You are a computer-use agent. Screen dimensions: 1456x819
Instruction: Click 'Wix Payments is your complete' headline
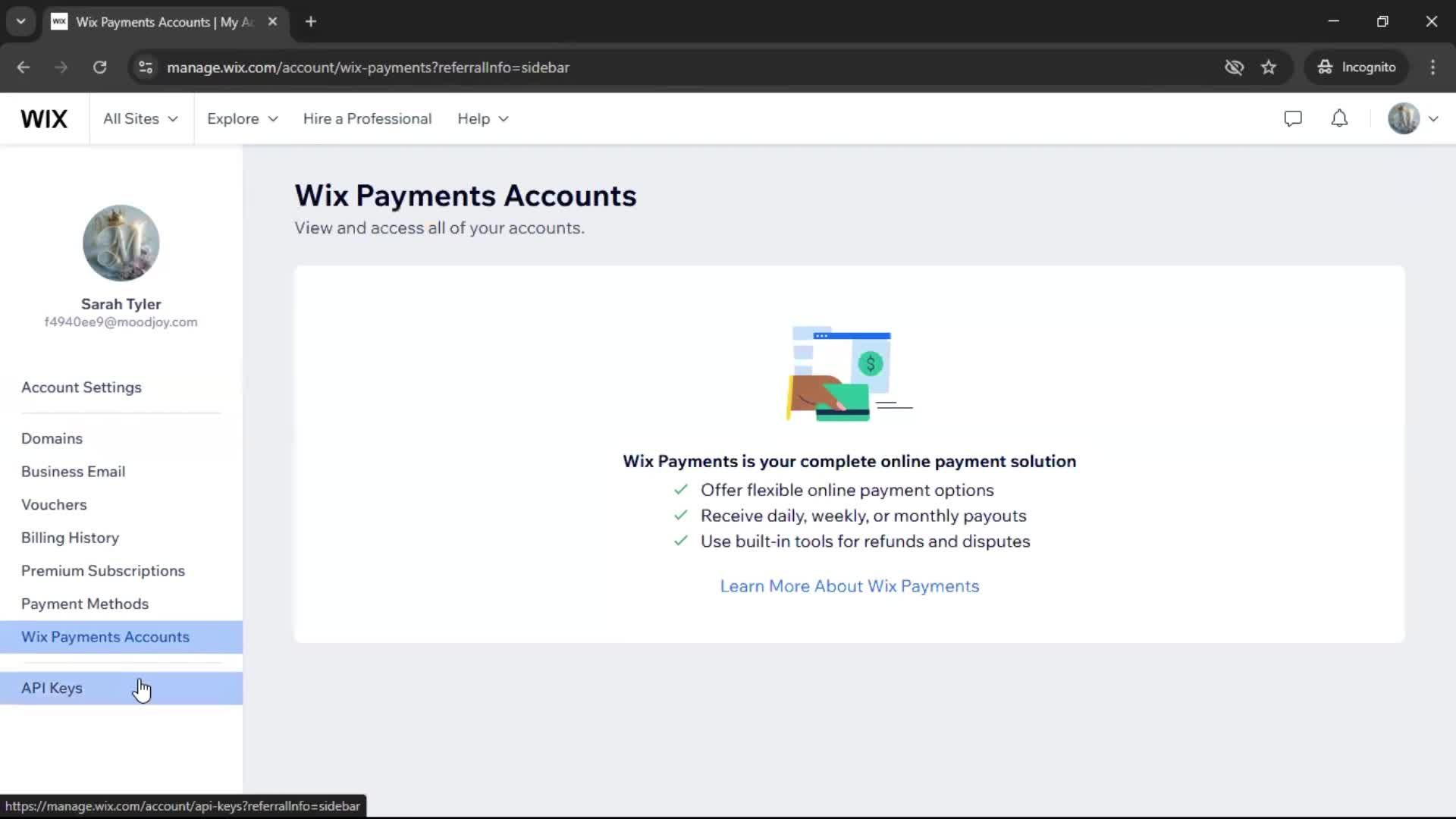(x=849, y=462)
